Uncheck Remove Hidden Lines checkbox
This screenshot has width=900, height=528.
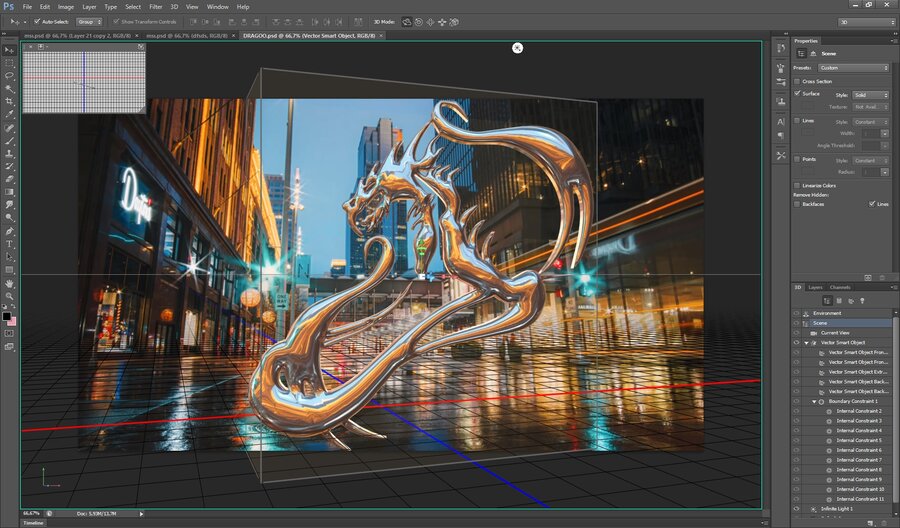872,204
